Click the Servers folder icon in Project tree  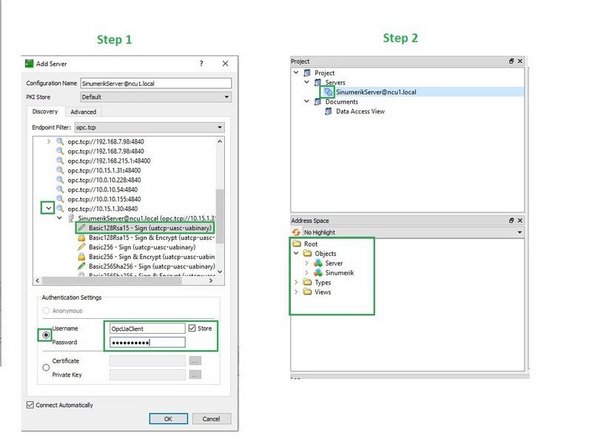[318, 82]
